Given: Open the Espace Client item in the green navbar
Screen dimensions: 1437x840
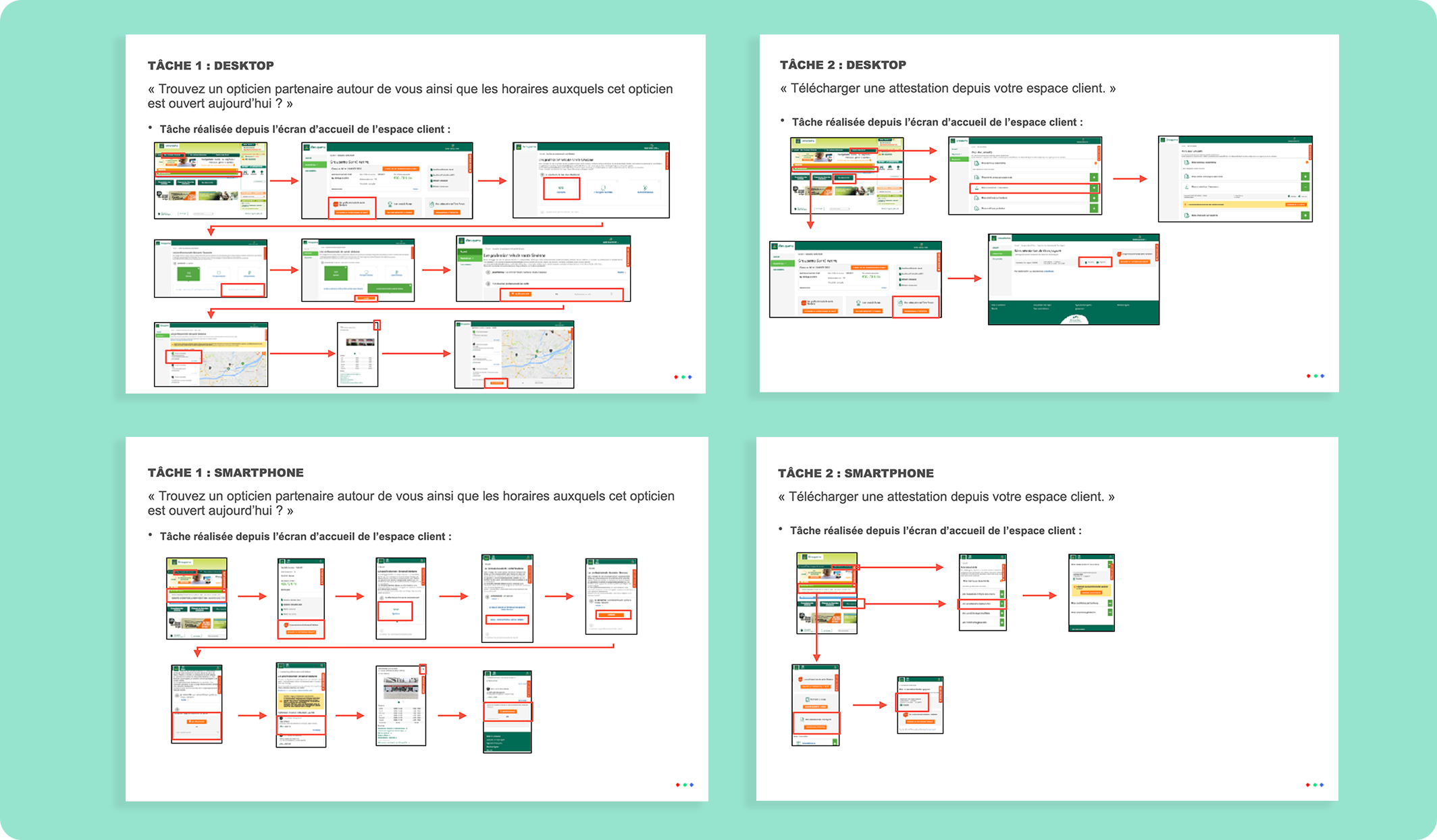Looking at the screenshot, I should pyautogui.click(x=174, y=155).
